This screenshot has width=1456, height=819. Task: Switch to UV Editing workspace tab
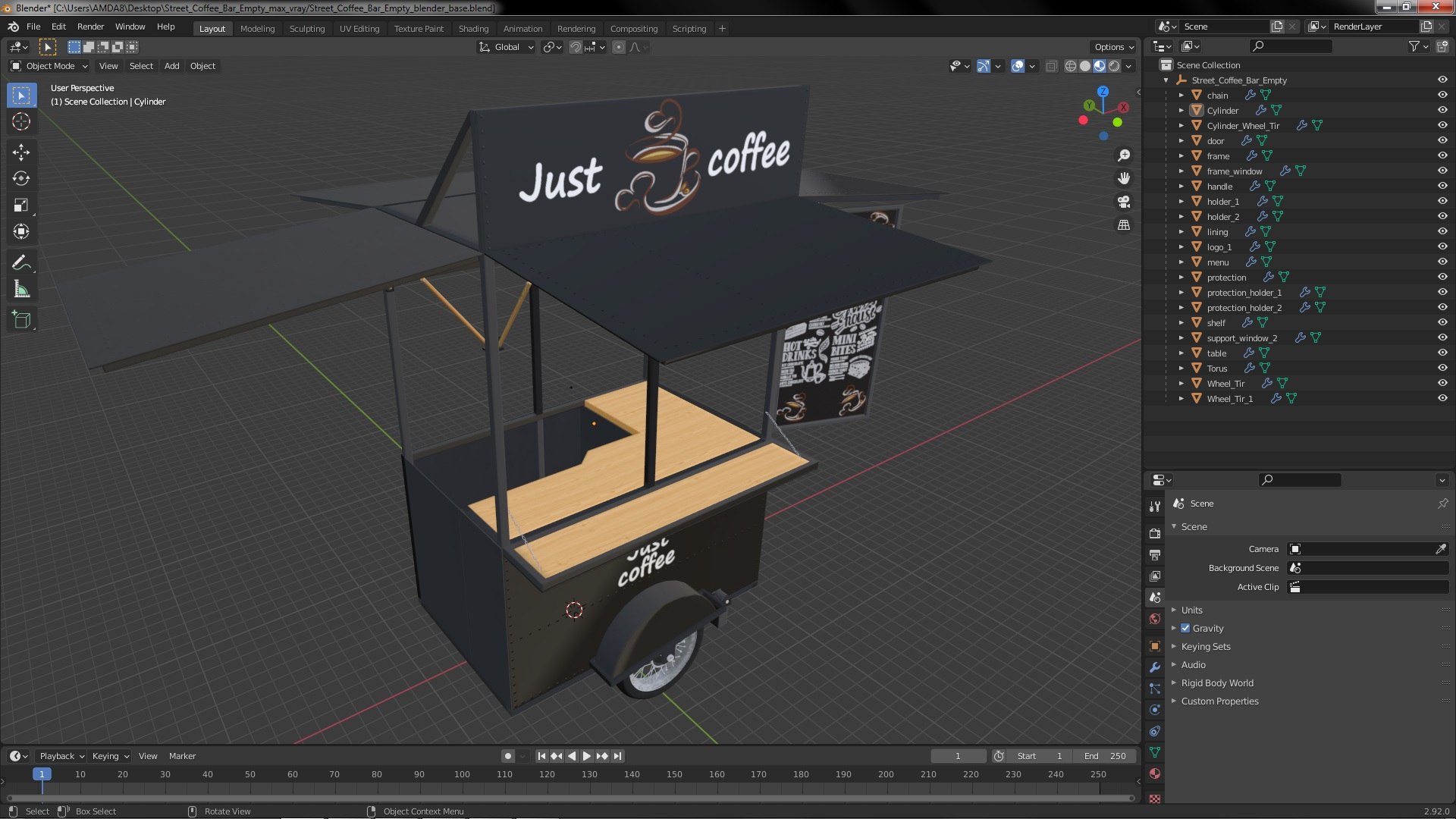[x=359, y=29]
